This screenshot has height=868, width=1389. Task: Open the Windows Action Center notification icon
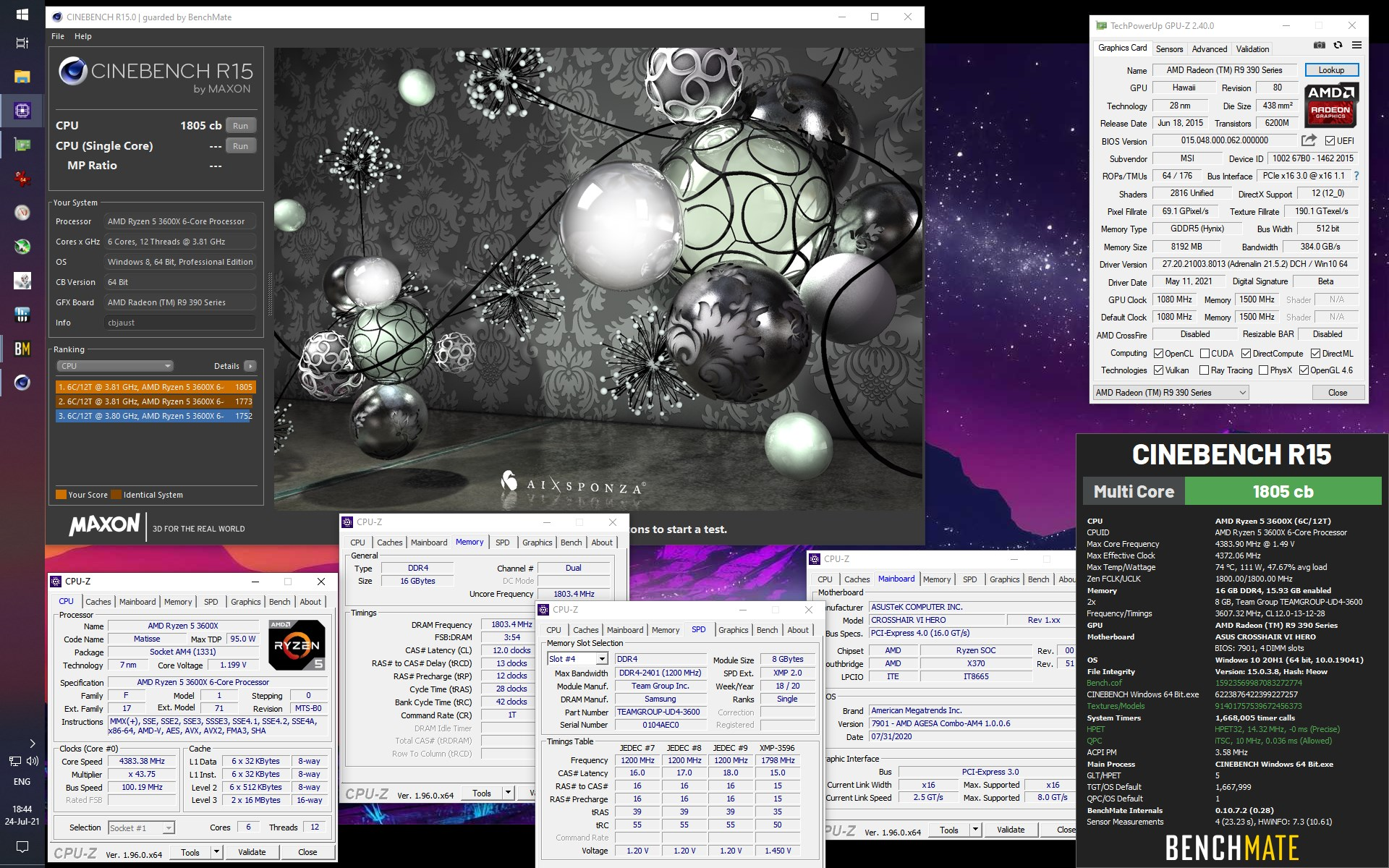(22, 846)
